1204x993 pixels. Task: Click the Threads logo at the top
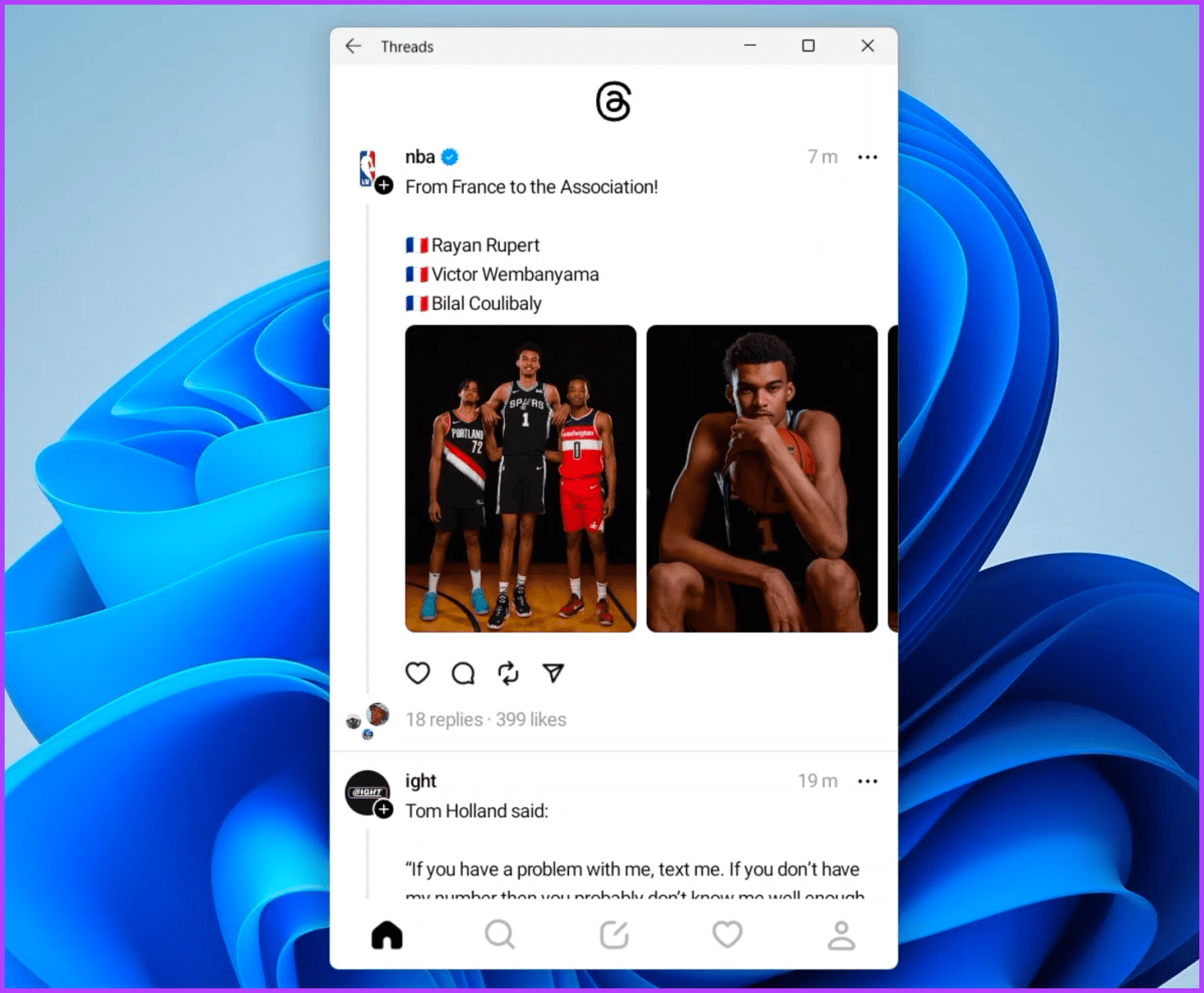click(x=613, y=101)
